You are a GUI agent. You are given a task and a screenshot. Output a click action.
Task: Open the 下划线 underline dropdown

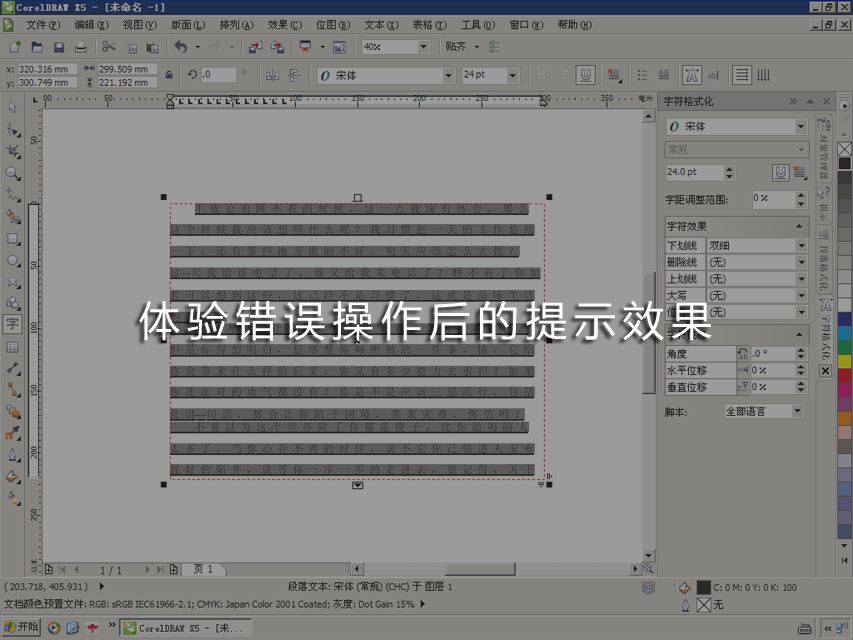click(x=801, y=245)
